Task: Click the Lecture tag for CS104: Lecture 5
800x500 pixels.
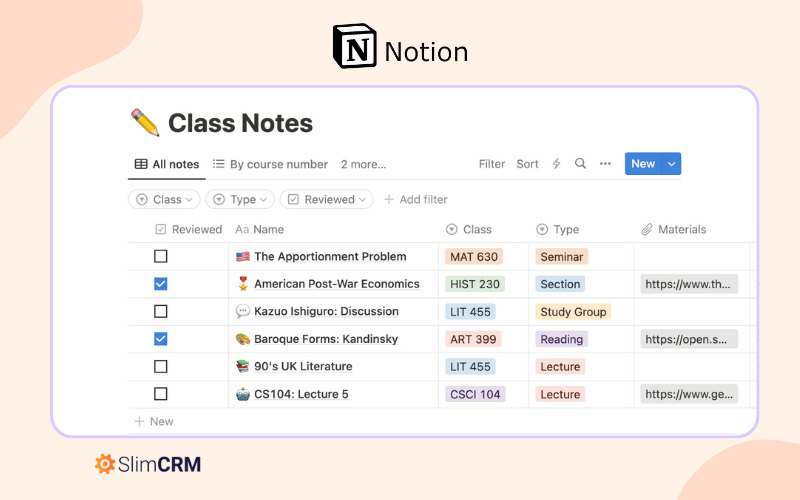Action: coord(560,394)
